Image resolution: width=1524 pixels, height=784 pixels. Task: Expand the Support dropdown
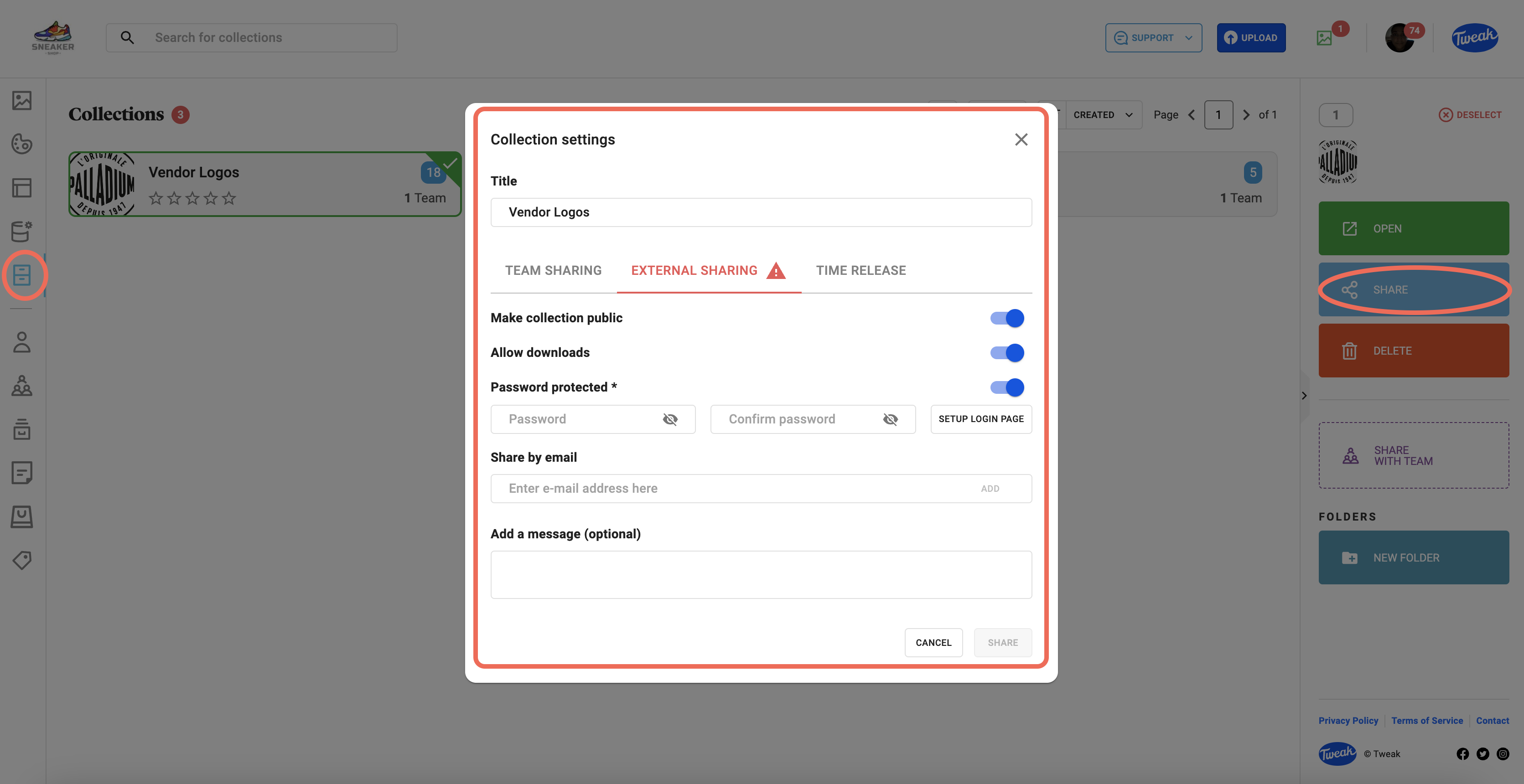pyautogui.click(x=1154, y=38)
